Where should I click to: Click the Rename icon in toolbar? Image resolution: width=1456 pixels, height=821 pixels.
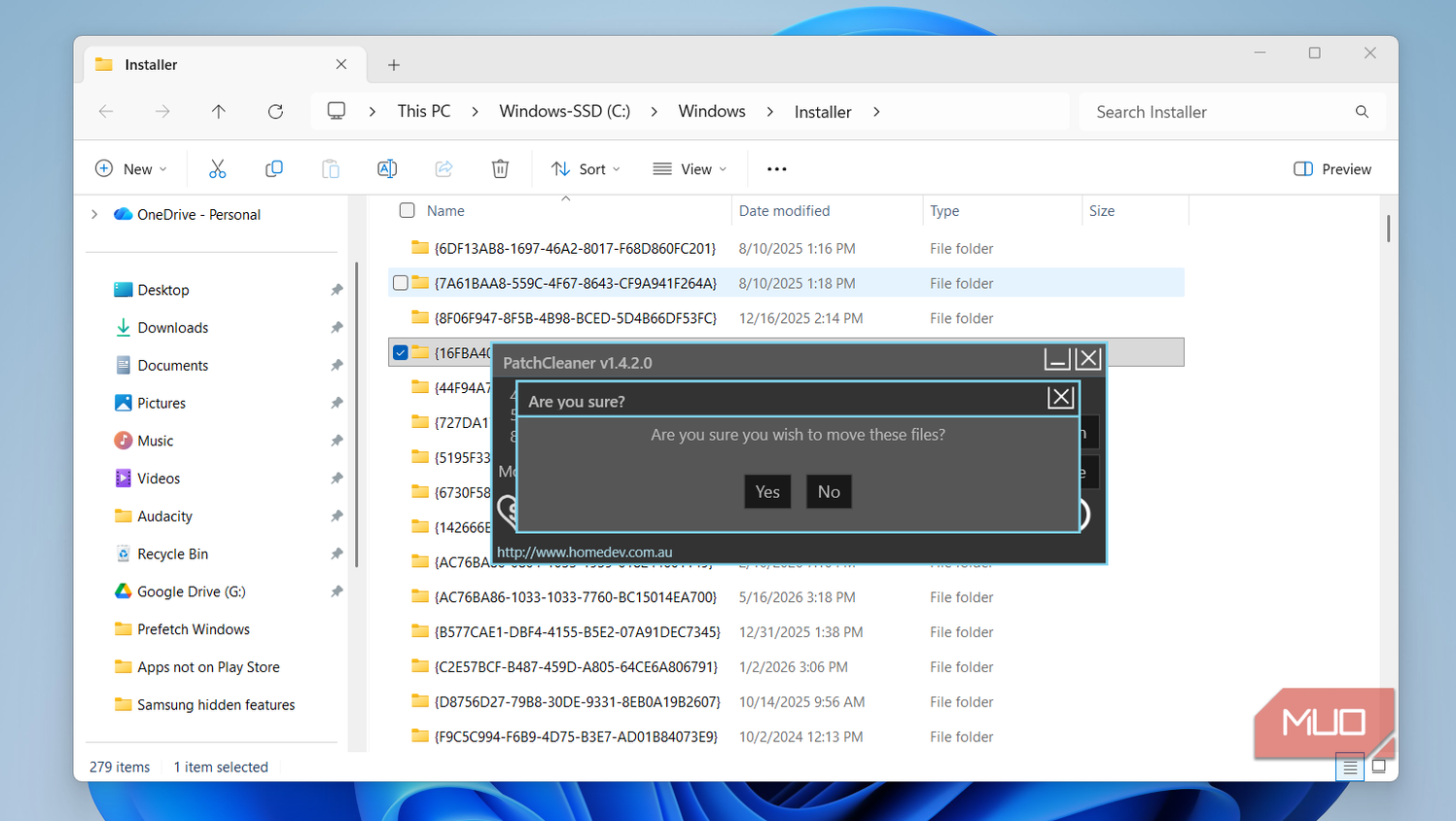pyautogui.click(x=387, y=169)
